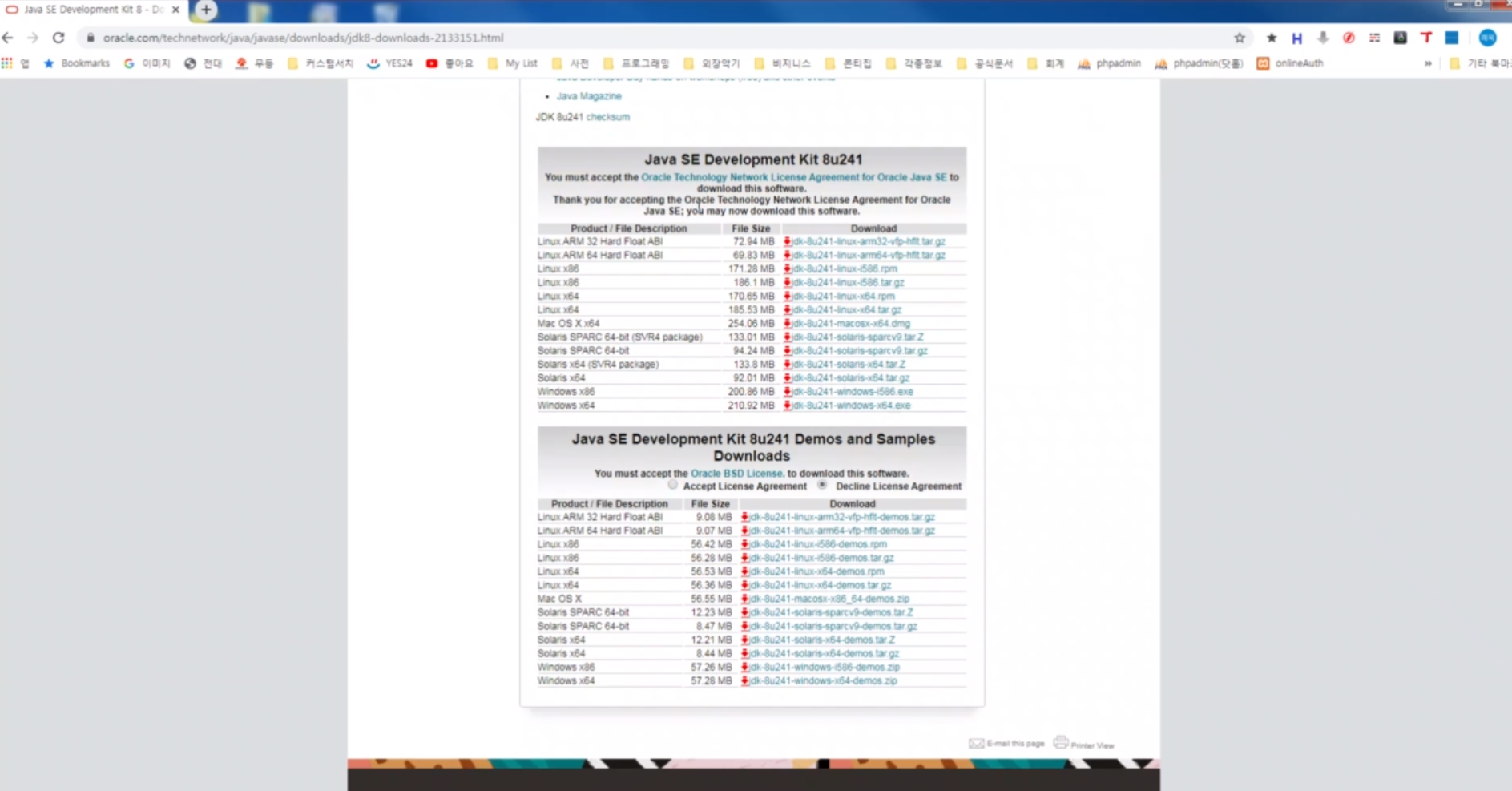Screen dimensions: 1512x791
Task: Open the 폰티집 bookmark folder
Action: point(848,63)
